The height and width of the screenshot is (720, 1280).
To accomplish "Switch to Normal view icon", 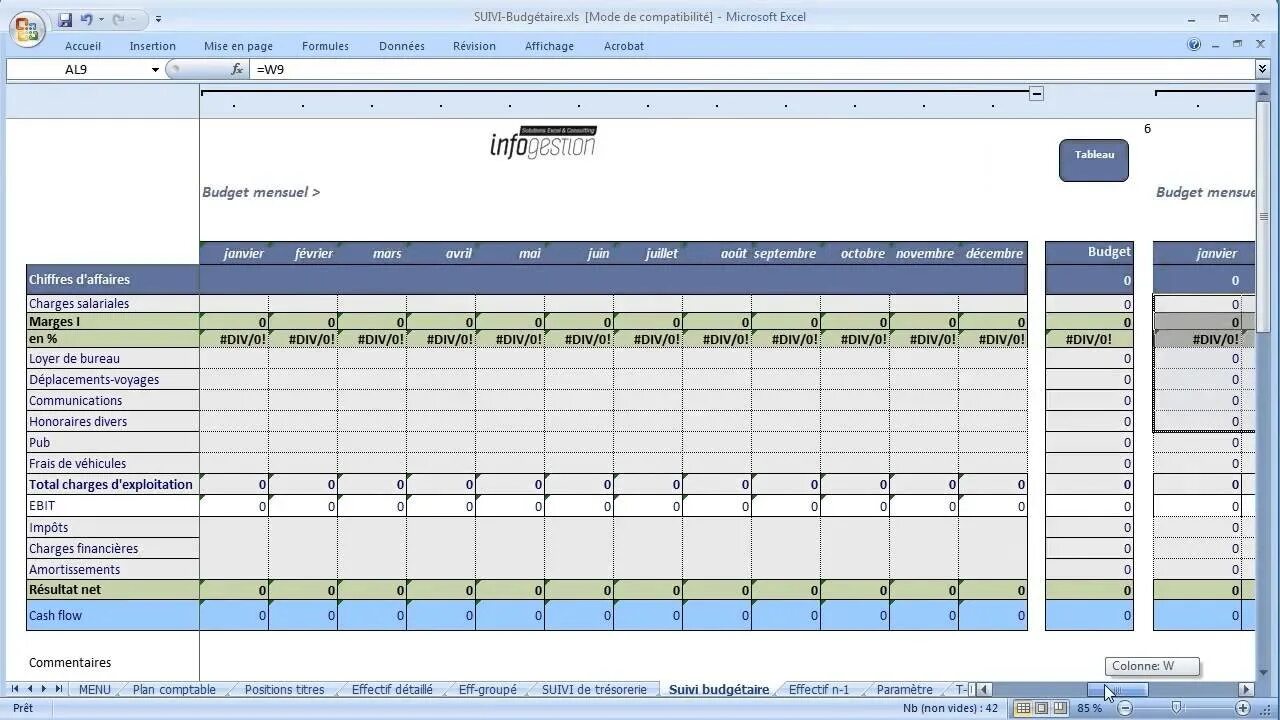I will click(1022, 708).
